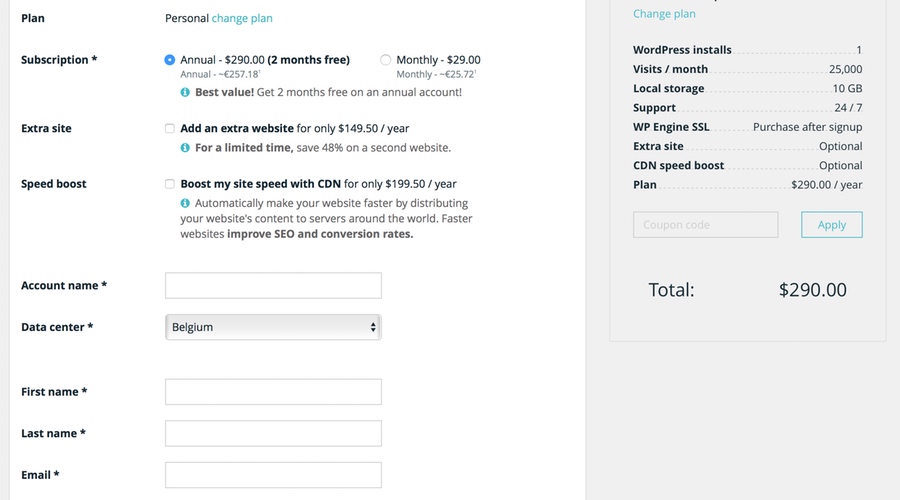Click the Monthly euro price footnote text
900x500 pixels.
point(436,75)
